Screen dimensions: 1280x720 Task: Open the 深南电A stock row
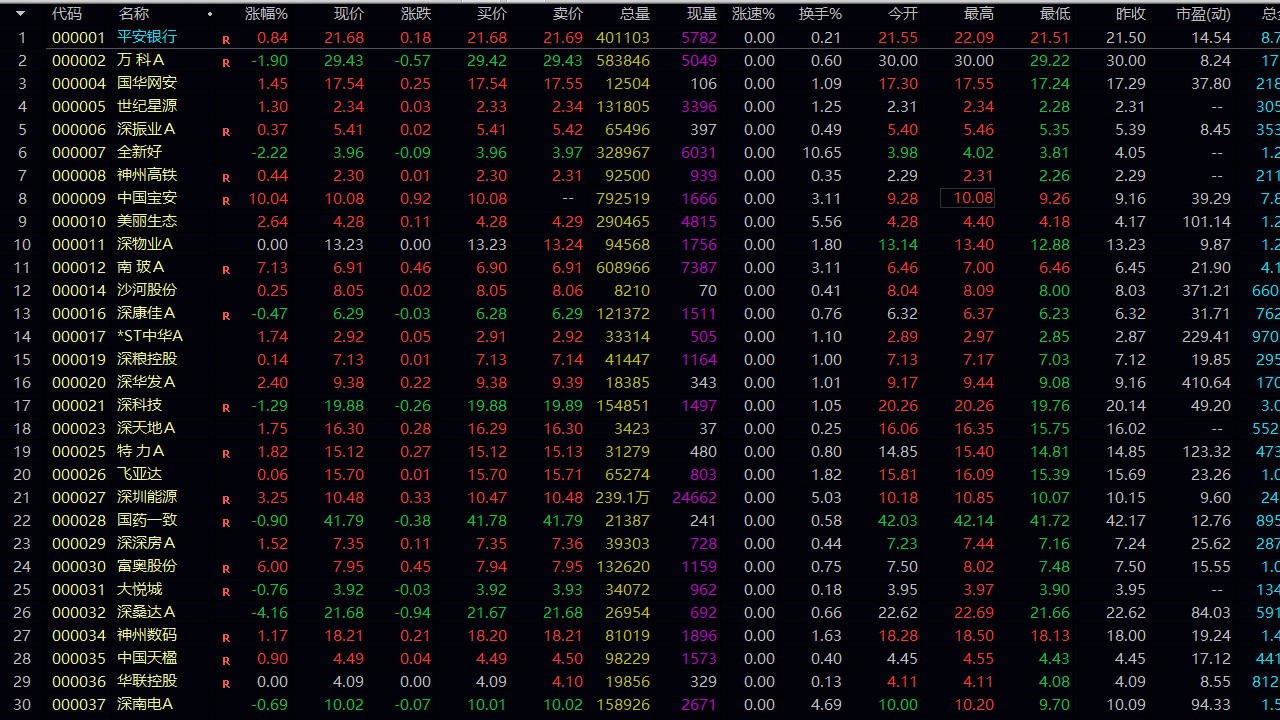(146, 704)
